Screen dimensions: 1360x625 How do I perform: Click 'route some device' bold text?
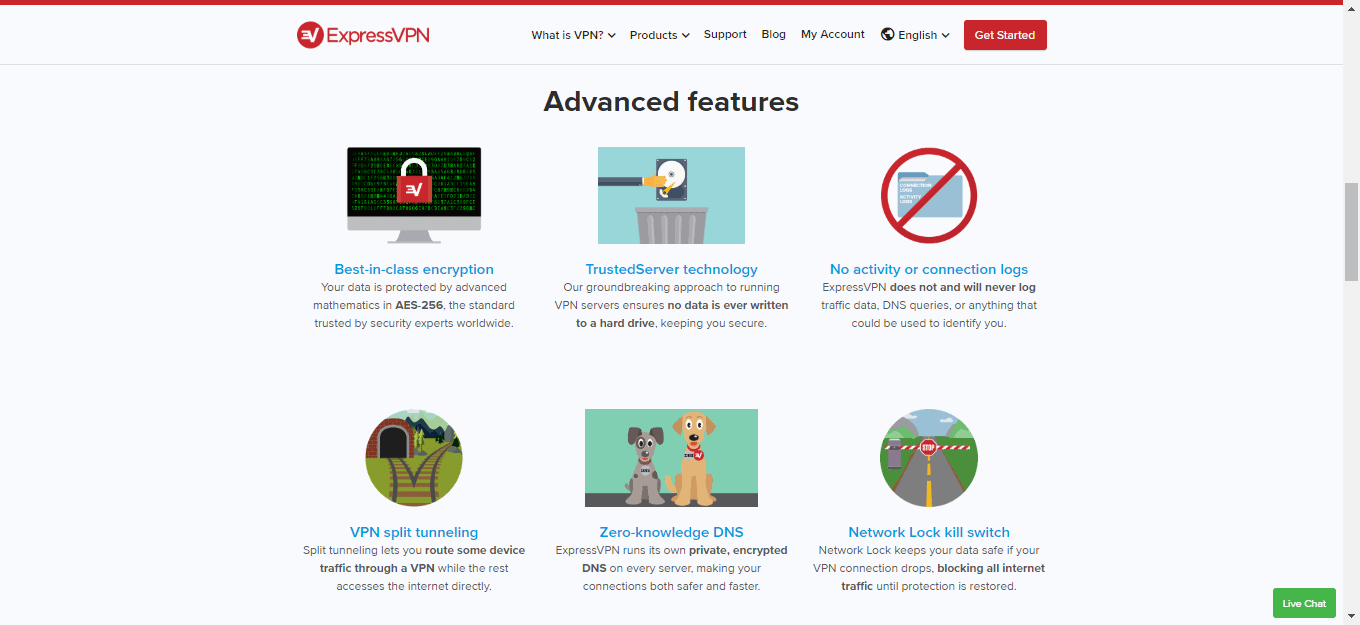473,550
